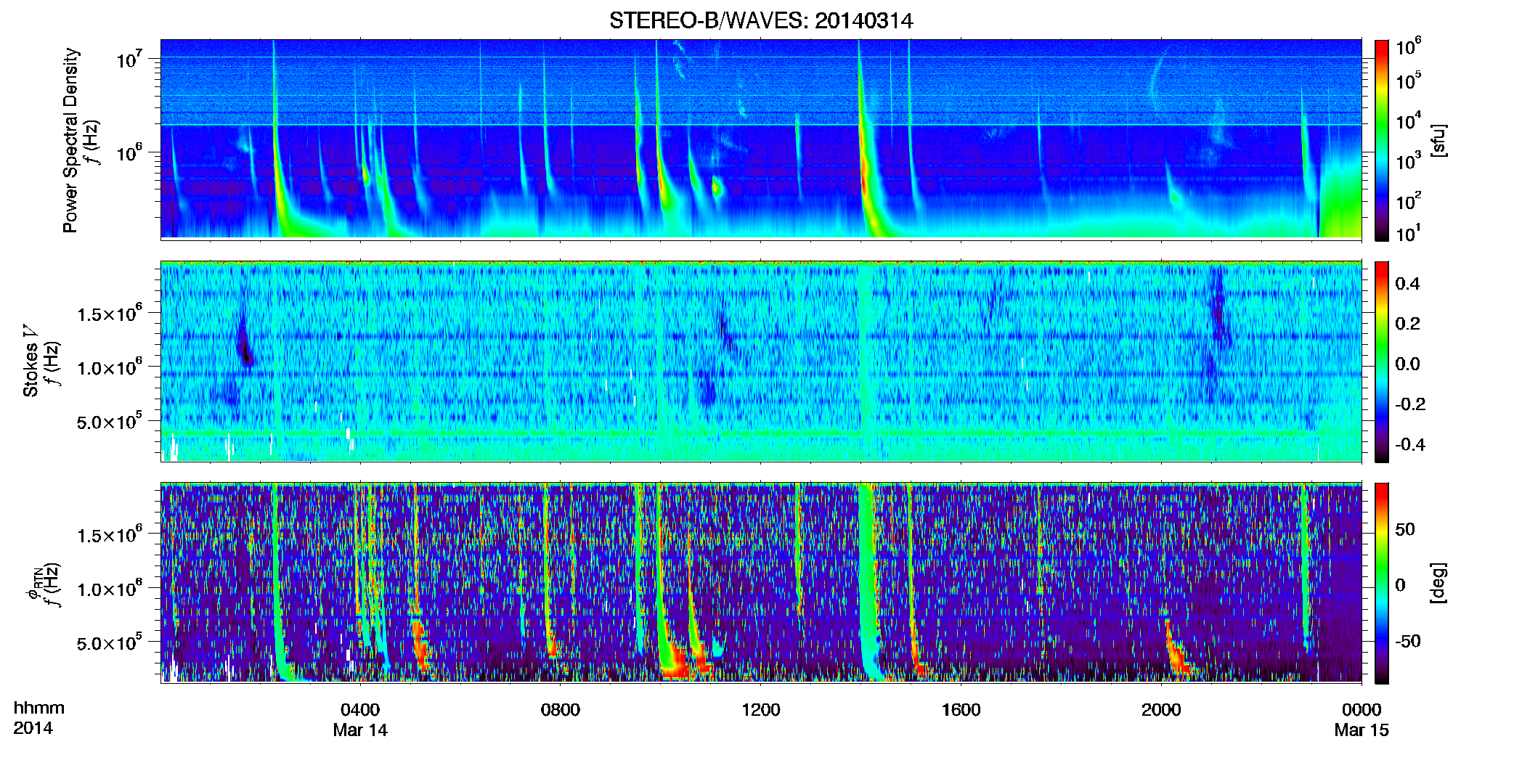The image size is (1522, 784).
Task: Click the hhmm time format label
Action: click(39, 708)
